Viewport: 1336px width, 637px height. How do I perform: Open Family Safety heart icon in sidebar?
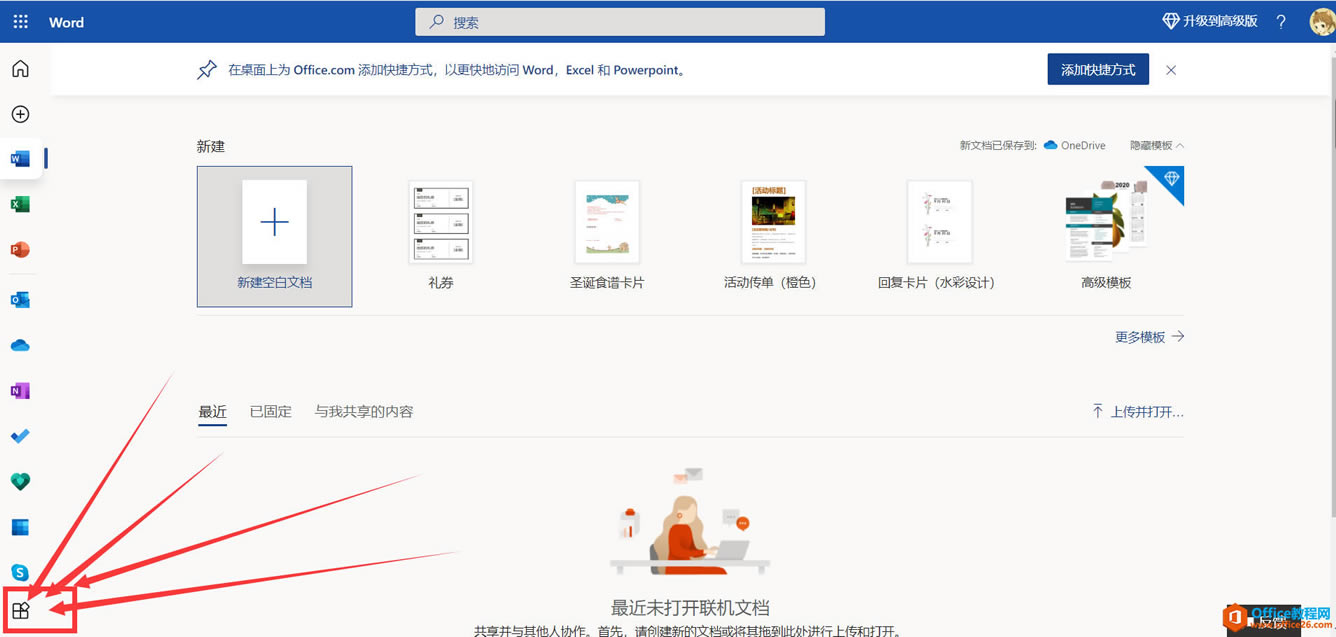click(20, 482)
